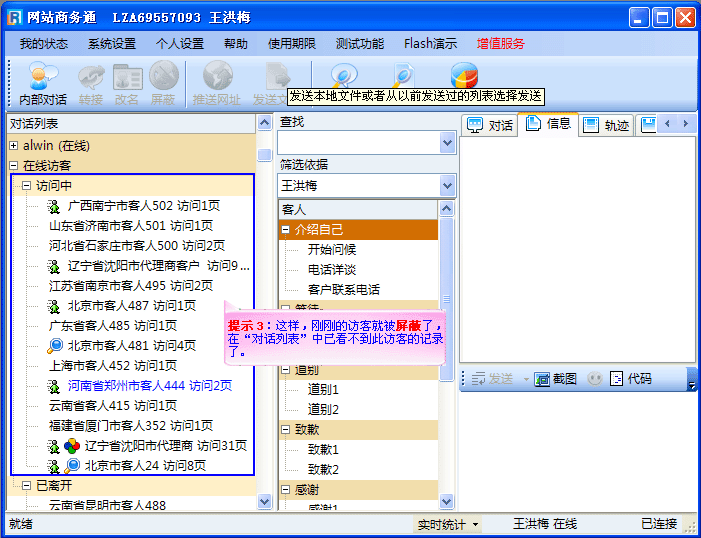Collapse the 访问中 tree node
This screenshot has height=538, width=701.
[x=27, y=186]
